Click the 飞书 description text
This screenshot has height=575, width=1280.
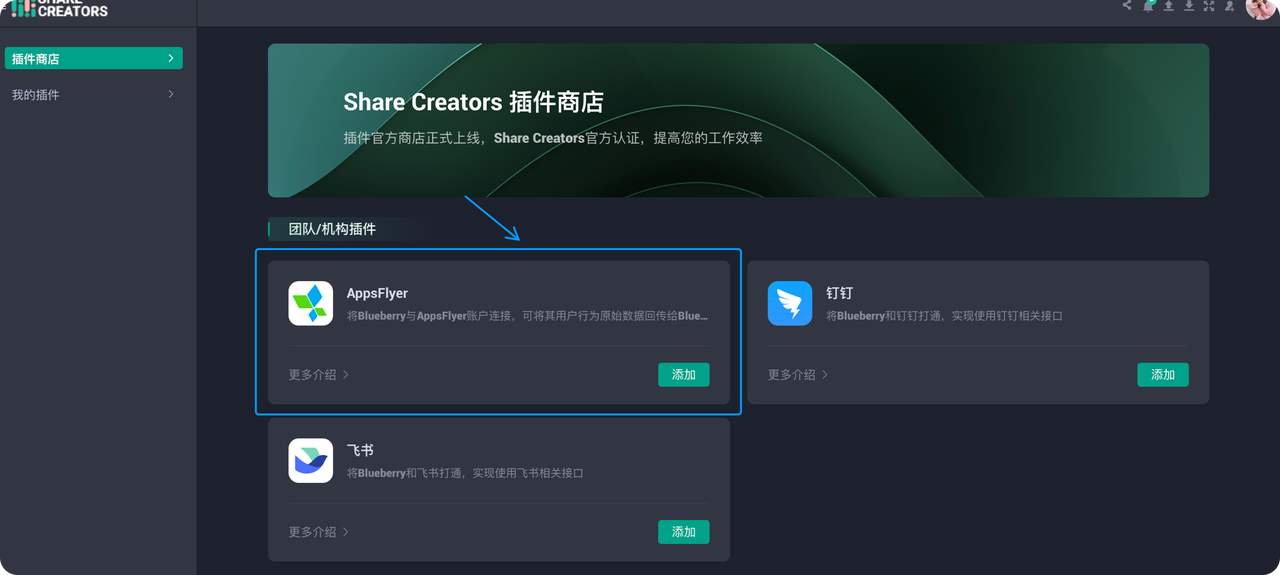pos(465,473)
